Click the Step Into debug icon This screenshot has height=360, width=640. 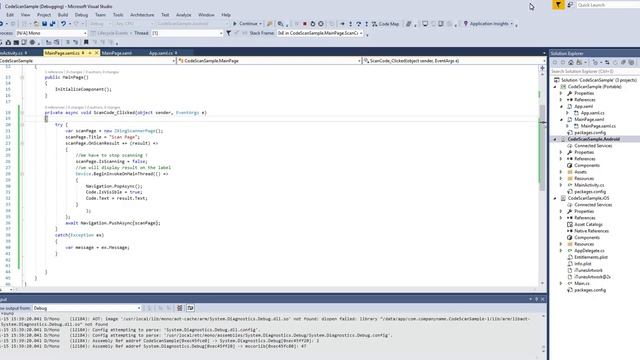tap(350, 24)
